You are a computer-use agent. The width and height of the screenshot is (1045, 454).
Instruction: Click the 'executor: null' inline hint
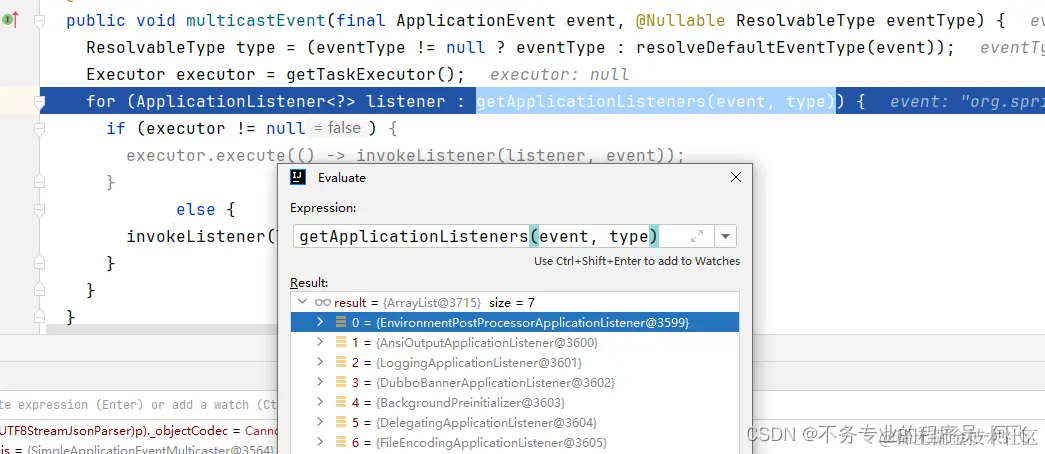[559, 74]
